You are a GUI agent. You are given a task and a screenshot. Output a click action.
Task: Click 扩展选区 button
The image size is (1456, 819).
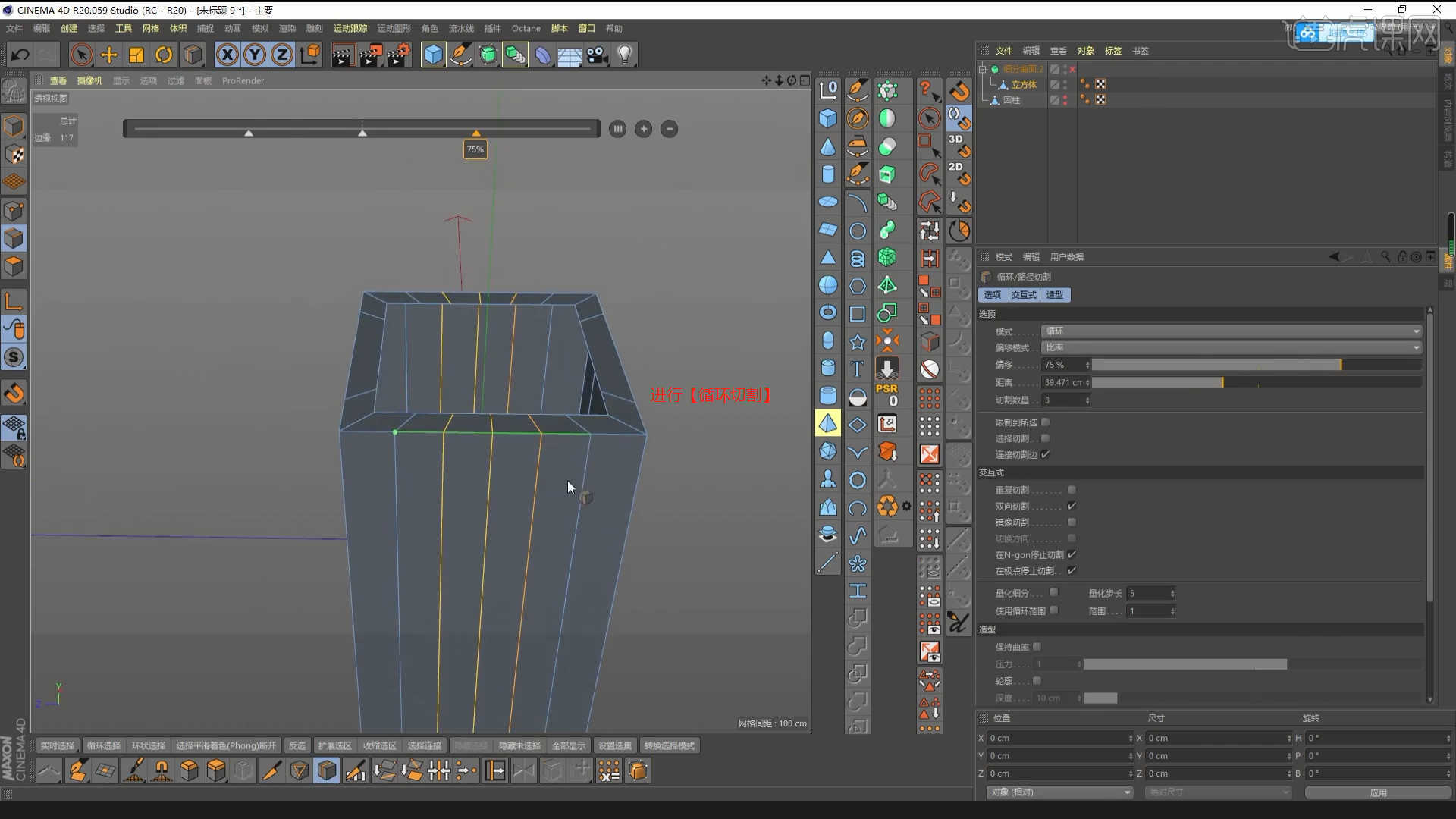(334, 745)
